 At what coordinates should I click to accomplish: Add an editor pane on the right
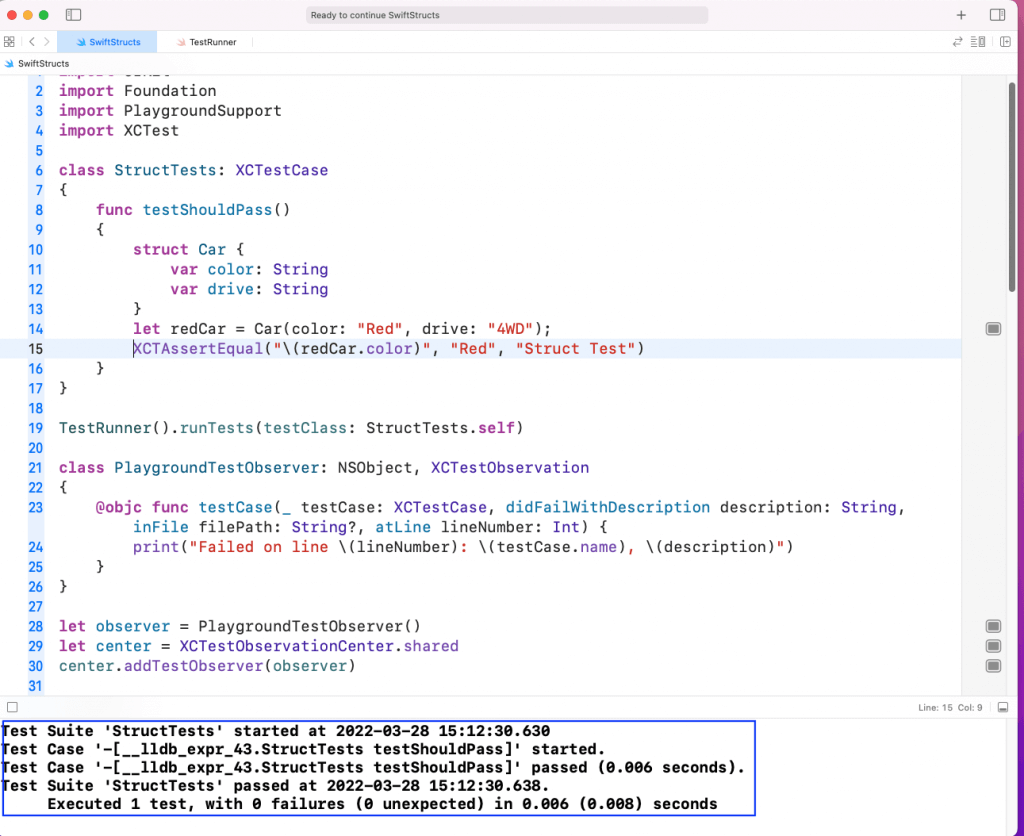coord(1005,42)
